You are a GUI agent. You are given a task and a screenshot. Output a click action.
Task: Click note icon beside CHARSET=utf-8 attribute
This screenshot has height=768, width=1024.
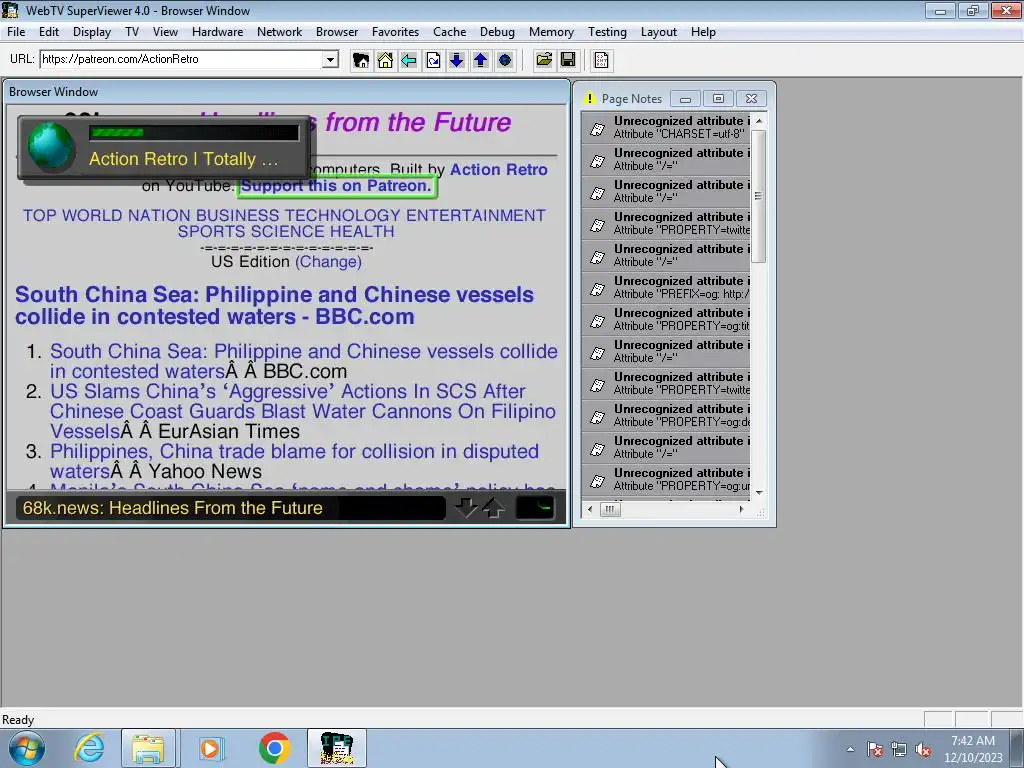click(597, 129)
